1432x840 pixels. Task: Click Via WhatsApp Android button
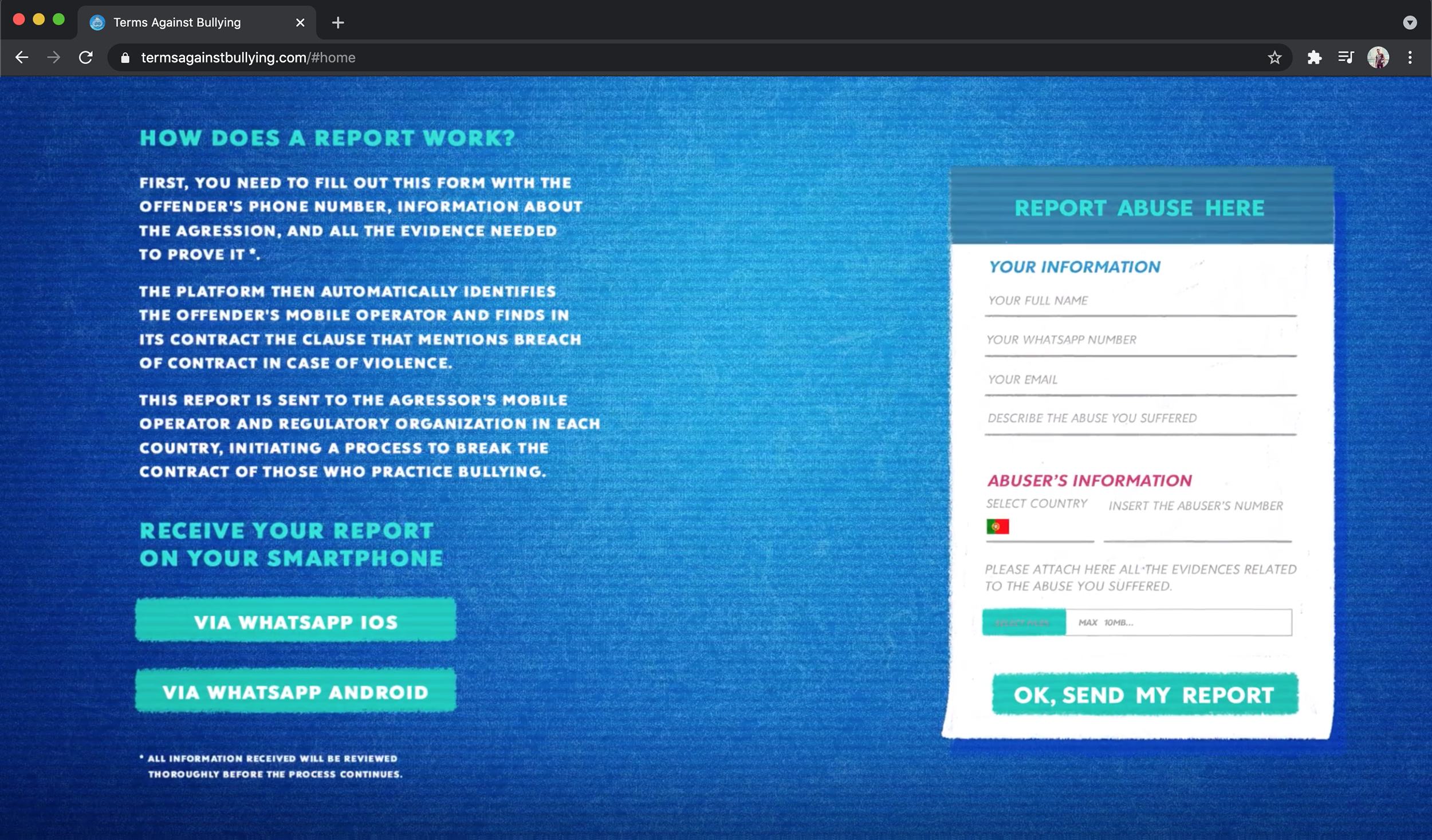(x=296, y=691)
